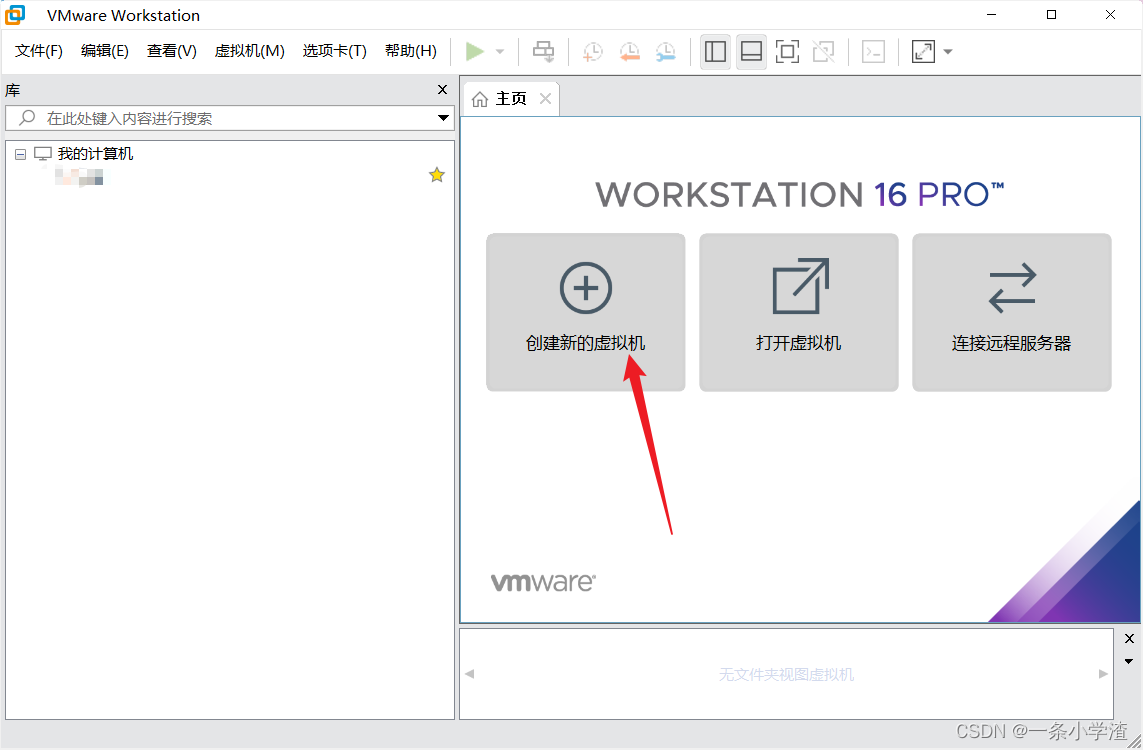This screenshot has width=1143, height=750.
Task: Open the 选项卡(T) menu
Action: pos(335,51)
